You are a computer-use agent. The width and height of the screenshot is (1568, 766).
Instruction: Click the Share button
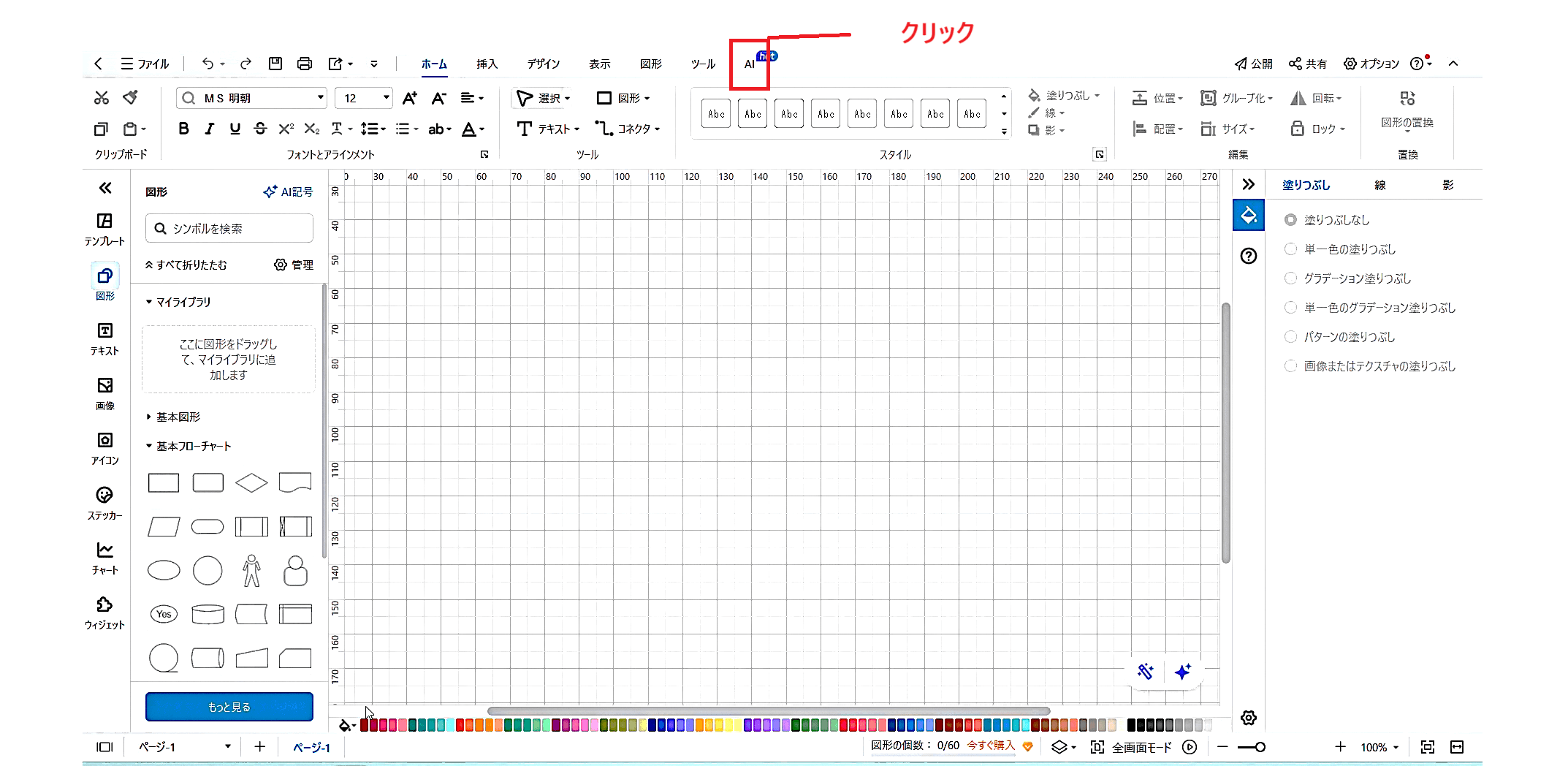click(1308, 64)
